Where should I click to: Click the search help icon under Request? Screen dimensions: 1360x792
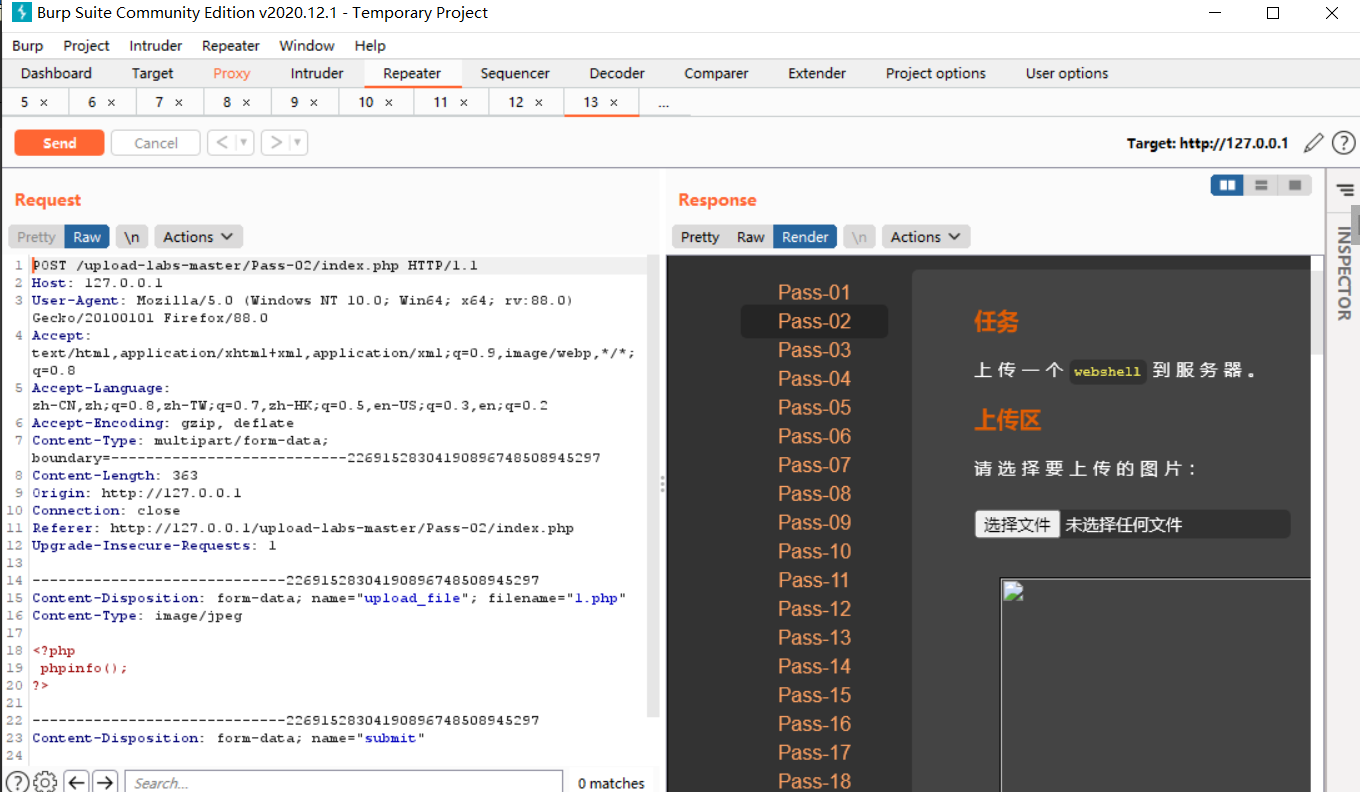pyautogui.click(x=17, y=782)
